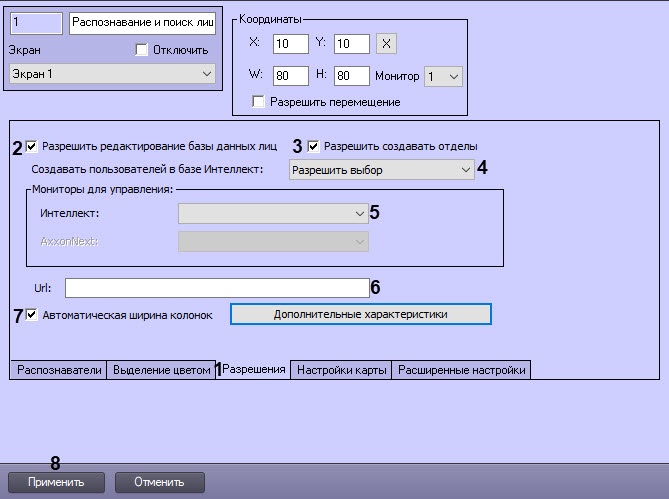Open the Разрешить выбор dropdown
The width and height of the screenshot is (669, 499).
(381, 170)
